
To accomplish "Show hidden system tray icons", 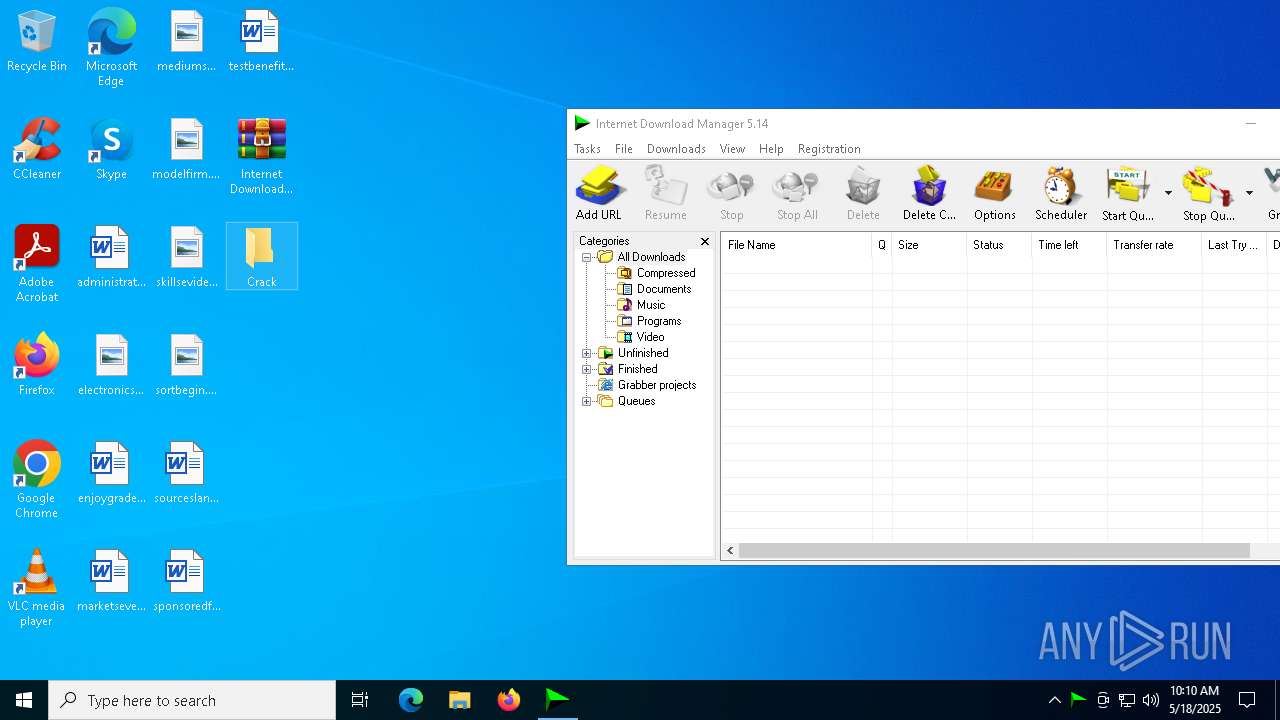I will (1054, 700).
